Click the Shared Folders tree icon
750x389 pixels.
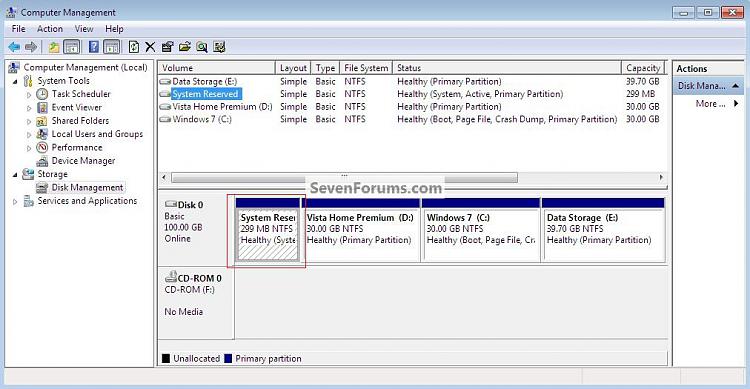pyautogui.click(x=42, y=121)
